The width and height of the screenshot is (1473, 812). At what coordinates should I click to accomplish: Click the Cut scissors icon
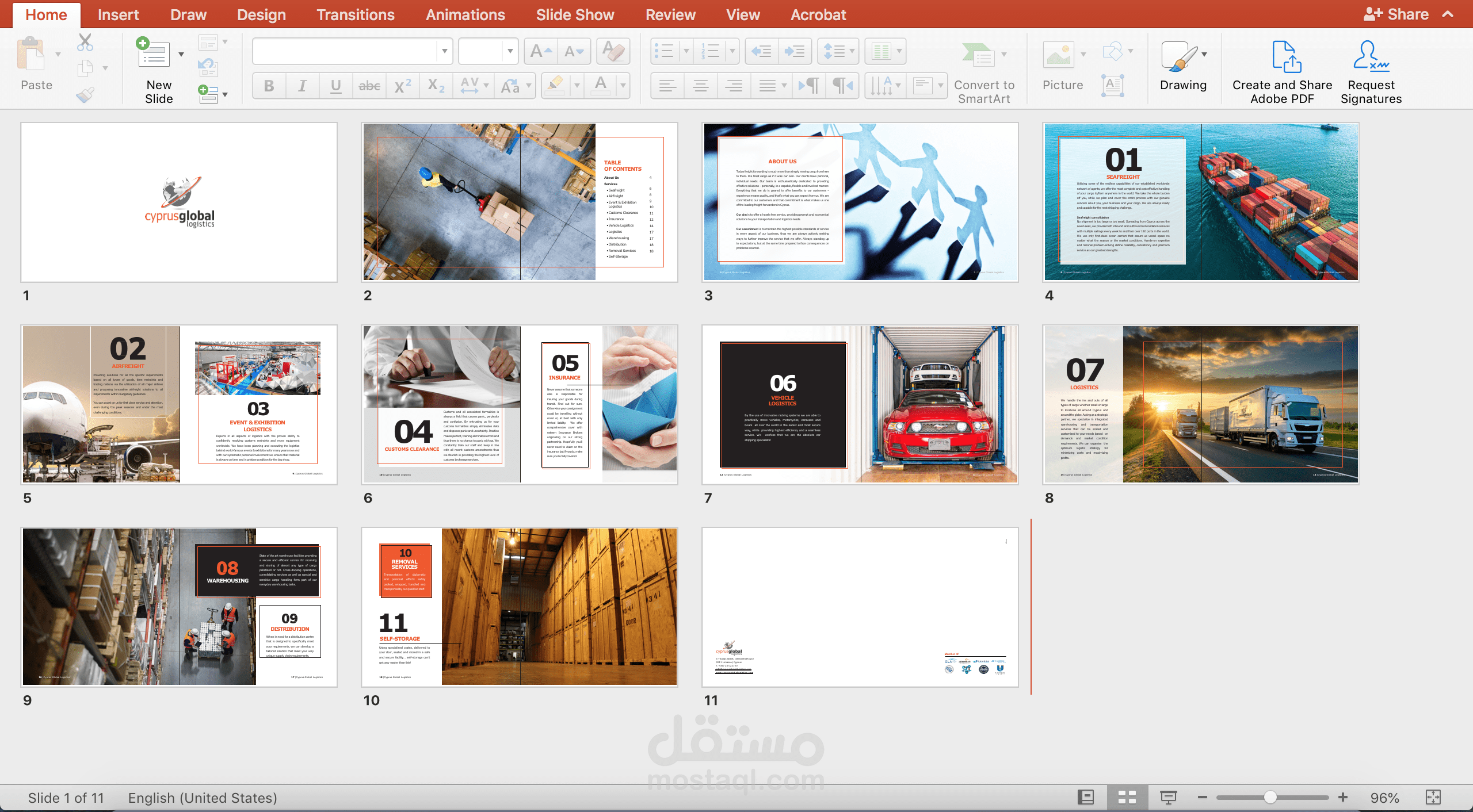click(x=85, y=43)
